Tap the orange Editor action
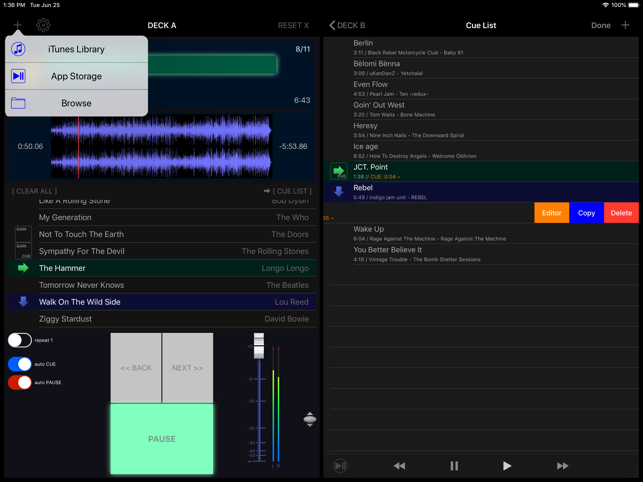This screenshot has width=643, height=482. tap(552, 213)
